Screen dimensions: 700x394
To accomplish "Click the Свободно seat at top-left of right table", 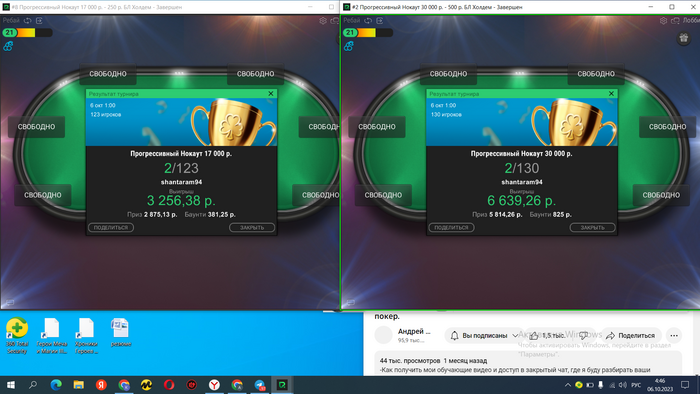I will tap(448, 74).
